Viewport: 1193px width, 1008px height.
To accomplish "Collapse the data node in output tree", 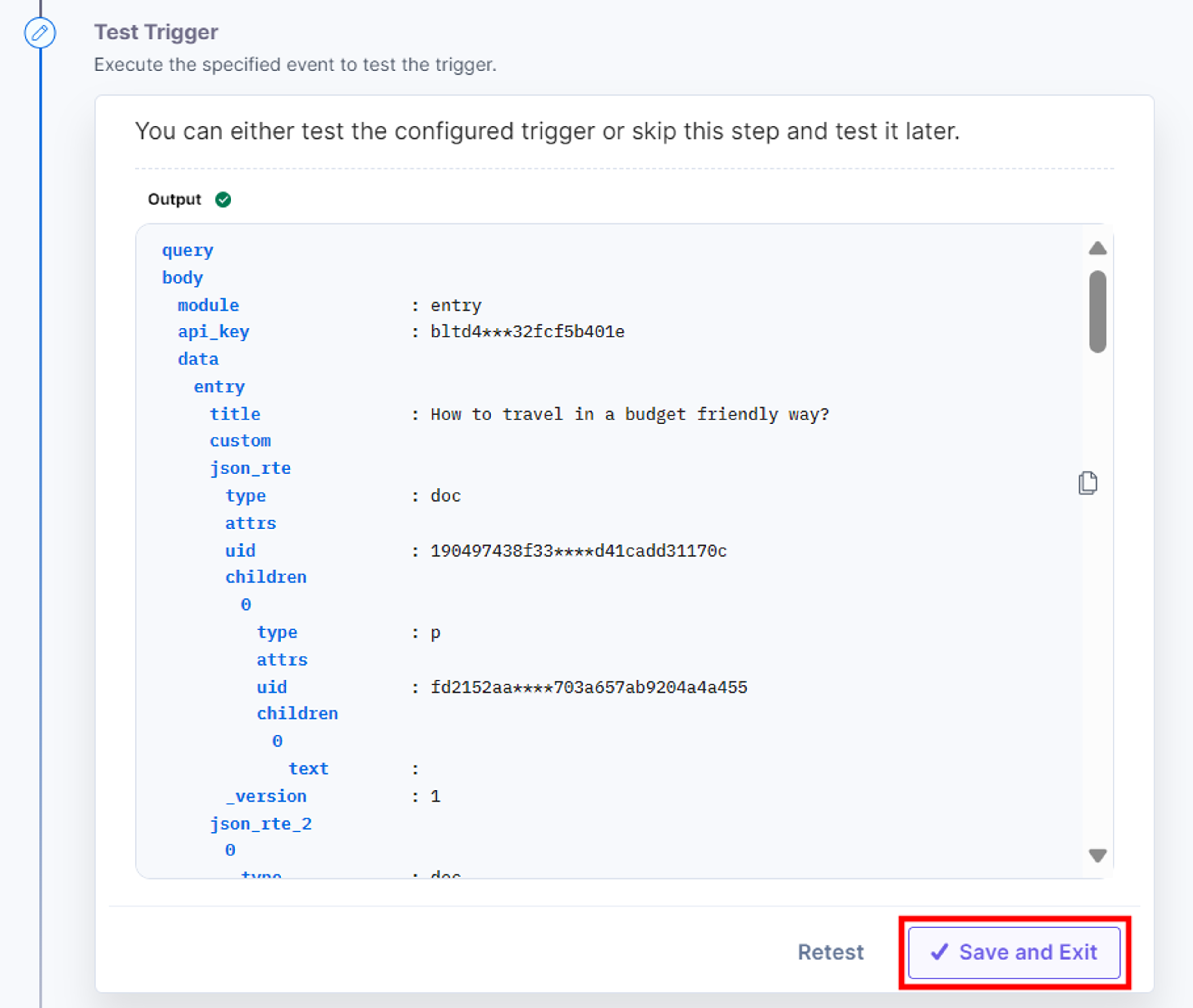I will [x=198, y=360].
